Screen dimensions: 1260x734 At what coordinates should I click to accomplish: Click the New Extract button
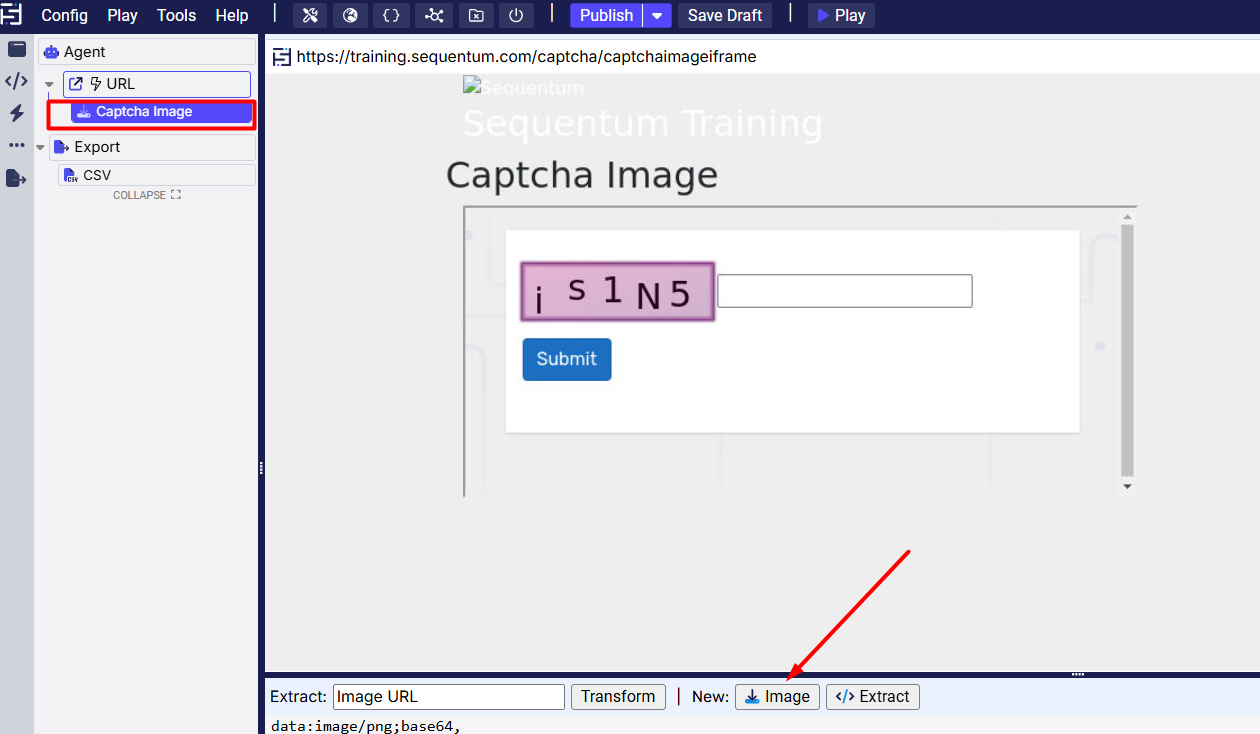click(873, 697)
